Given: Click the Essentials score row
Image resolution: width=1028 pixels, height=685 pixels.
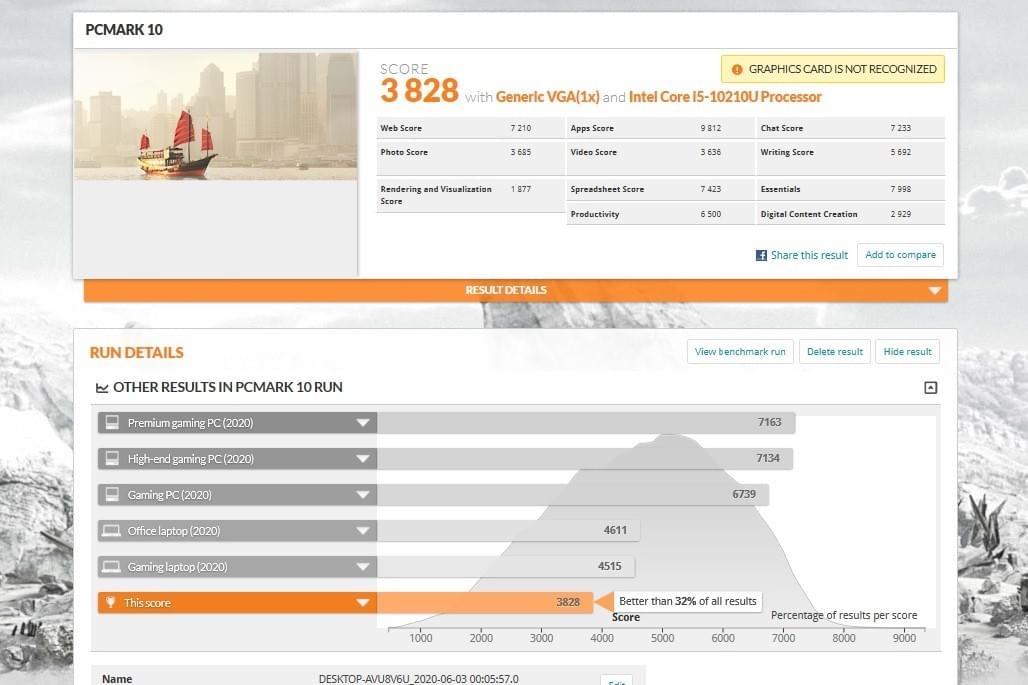Looking at the screenshot, I should (850, 189).
